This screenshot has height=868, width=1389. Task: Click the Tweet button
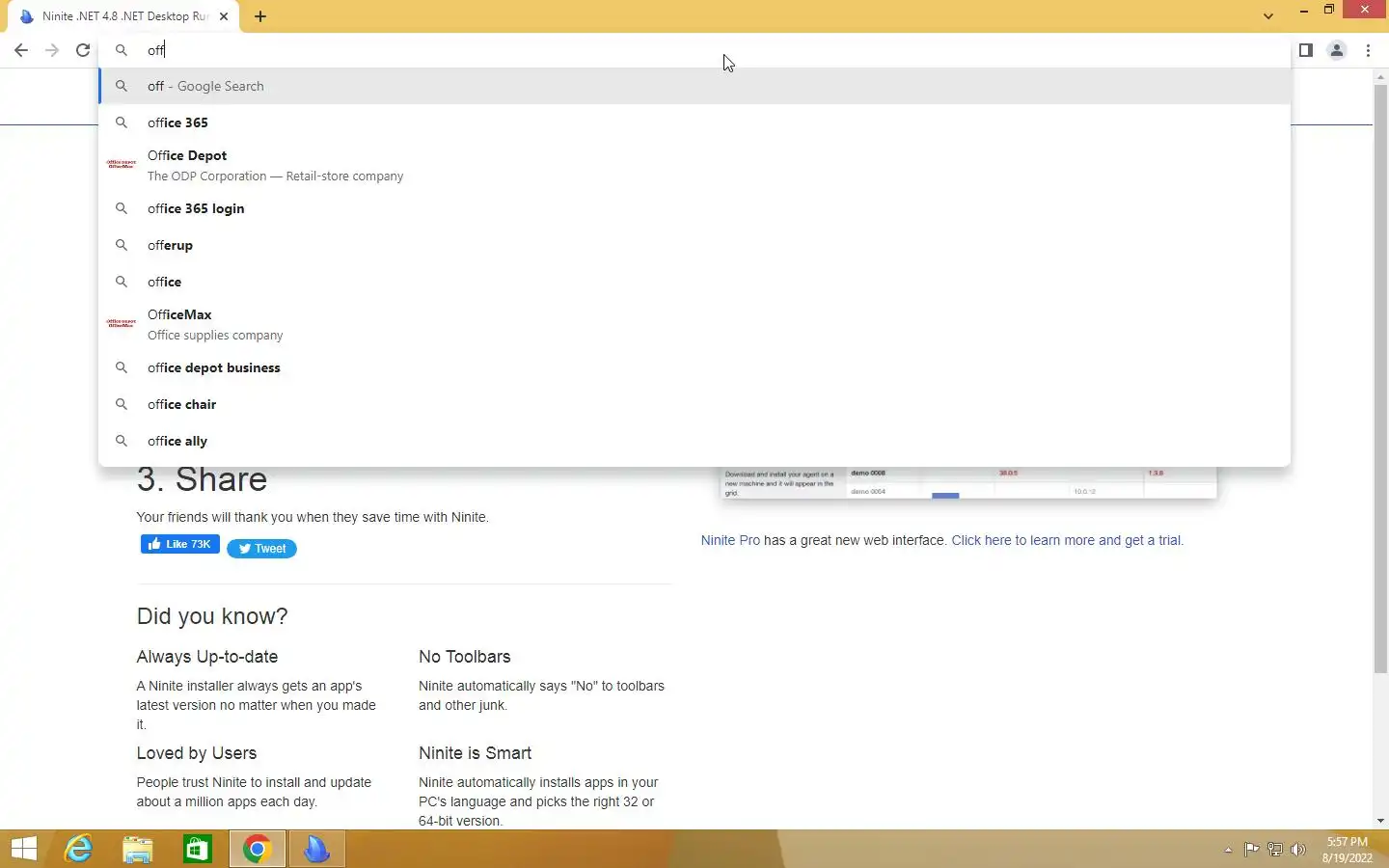[x=261, y=549]
